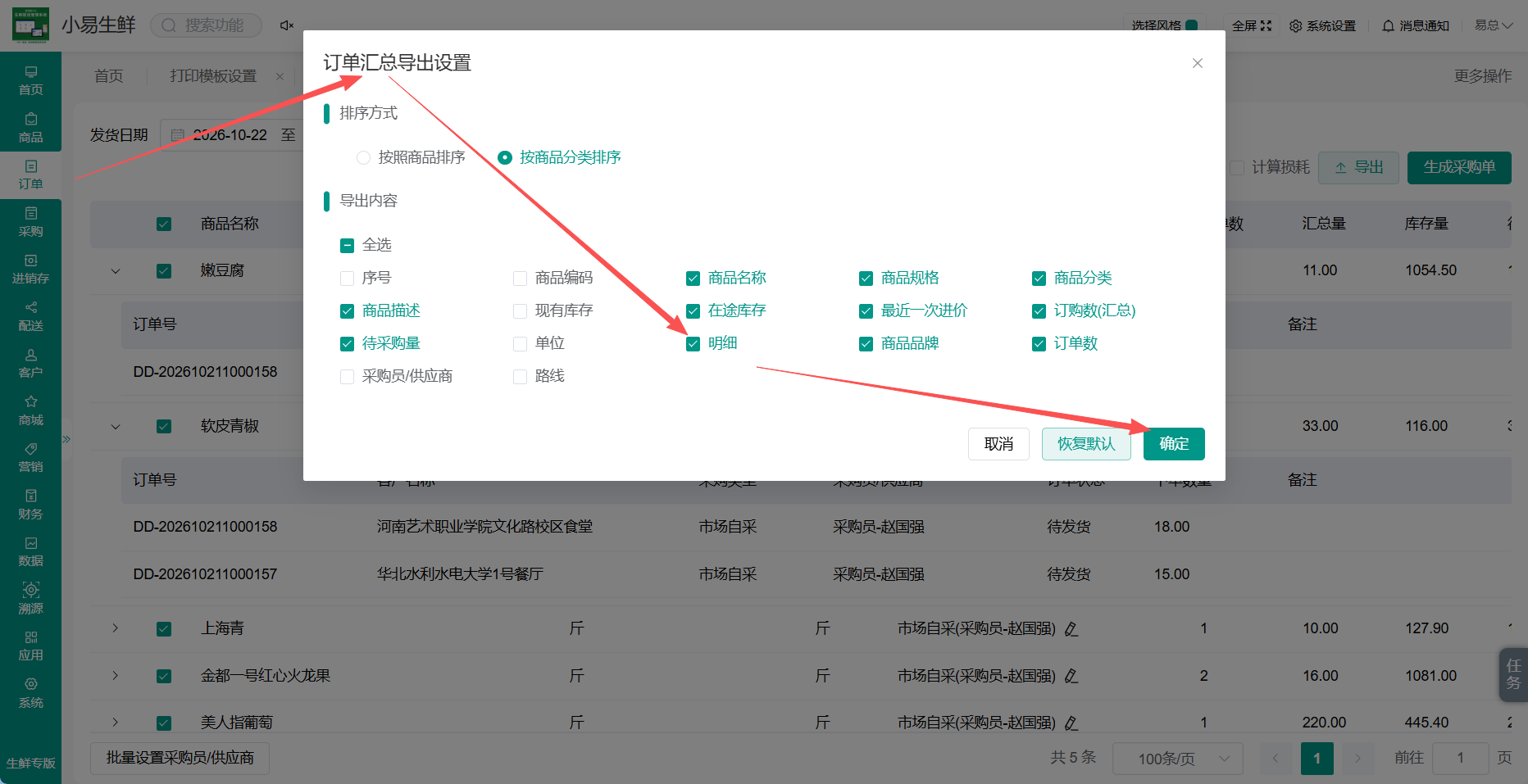The width and height of the screenshot is (1528, 784).
Task: Close the 打印模板设置 tab
Action: click(280, 77)
